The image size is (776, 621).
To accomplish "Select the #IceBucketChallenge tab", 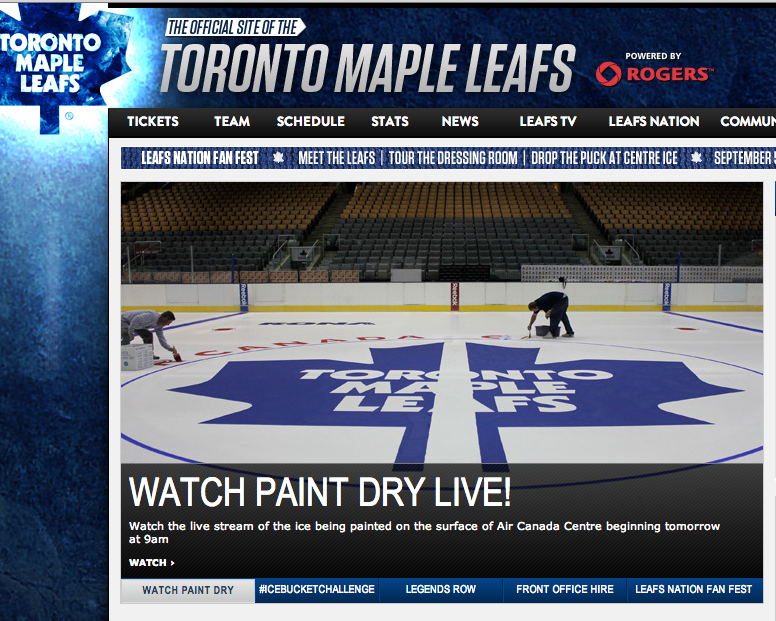I will pyautogui.click(x=317, y=590).
